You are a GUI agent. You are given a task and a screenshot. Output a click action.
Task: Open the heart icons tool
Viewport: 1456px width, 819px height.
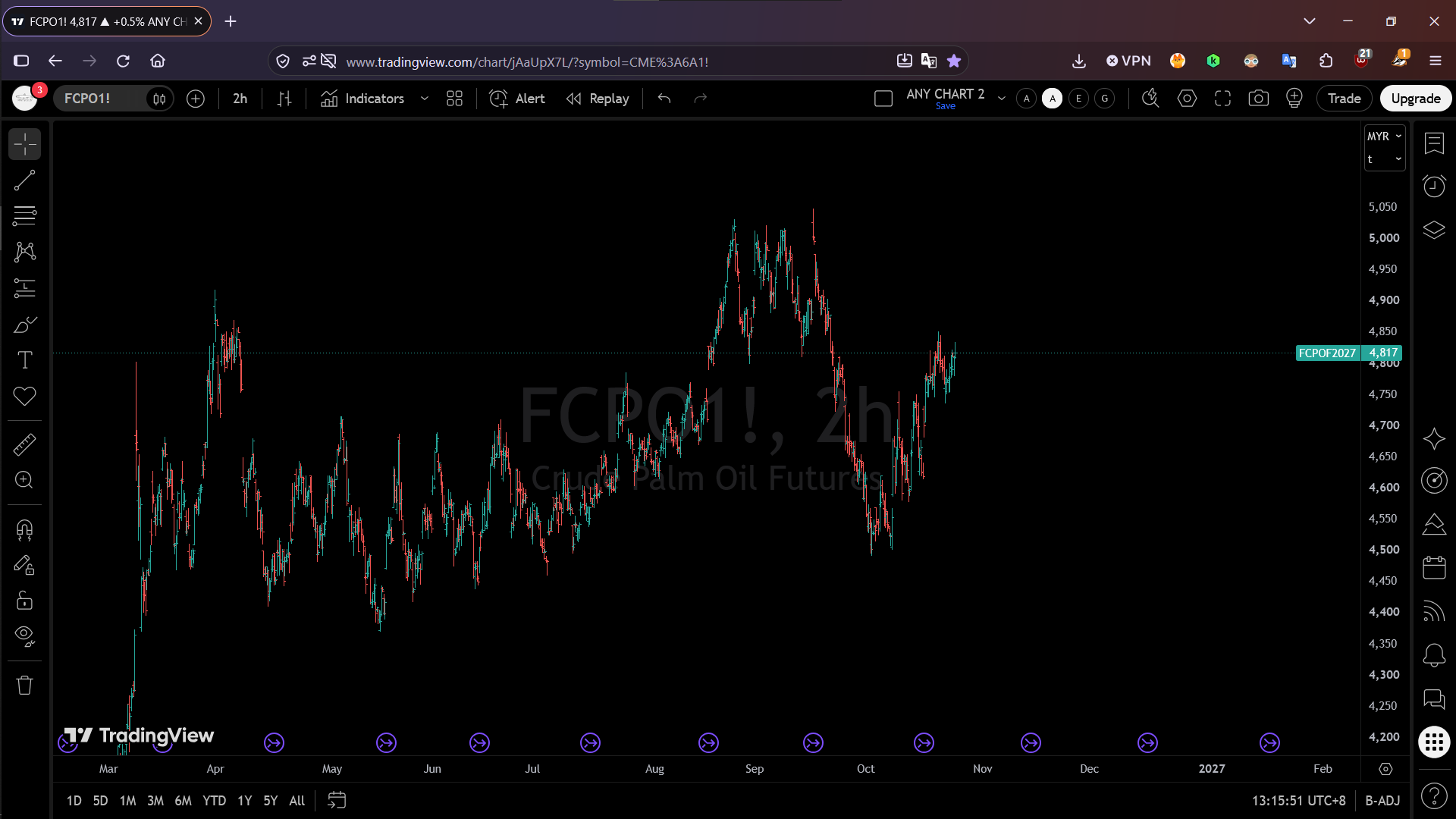tap(24, 396)
